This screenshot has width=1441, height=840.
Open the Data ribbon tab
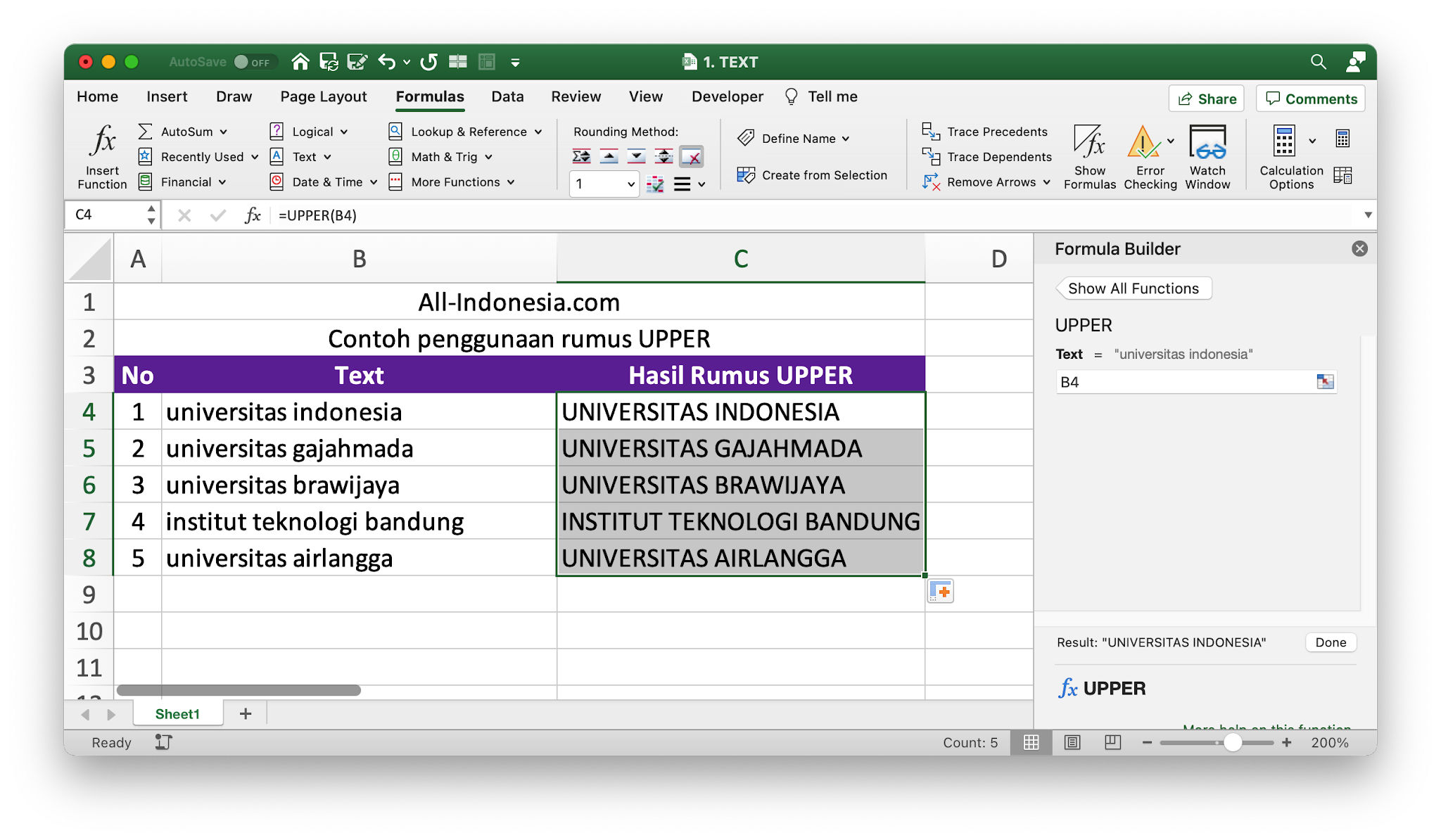pos(507,96)
